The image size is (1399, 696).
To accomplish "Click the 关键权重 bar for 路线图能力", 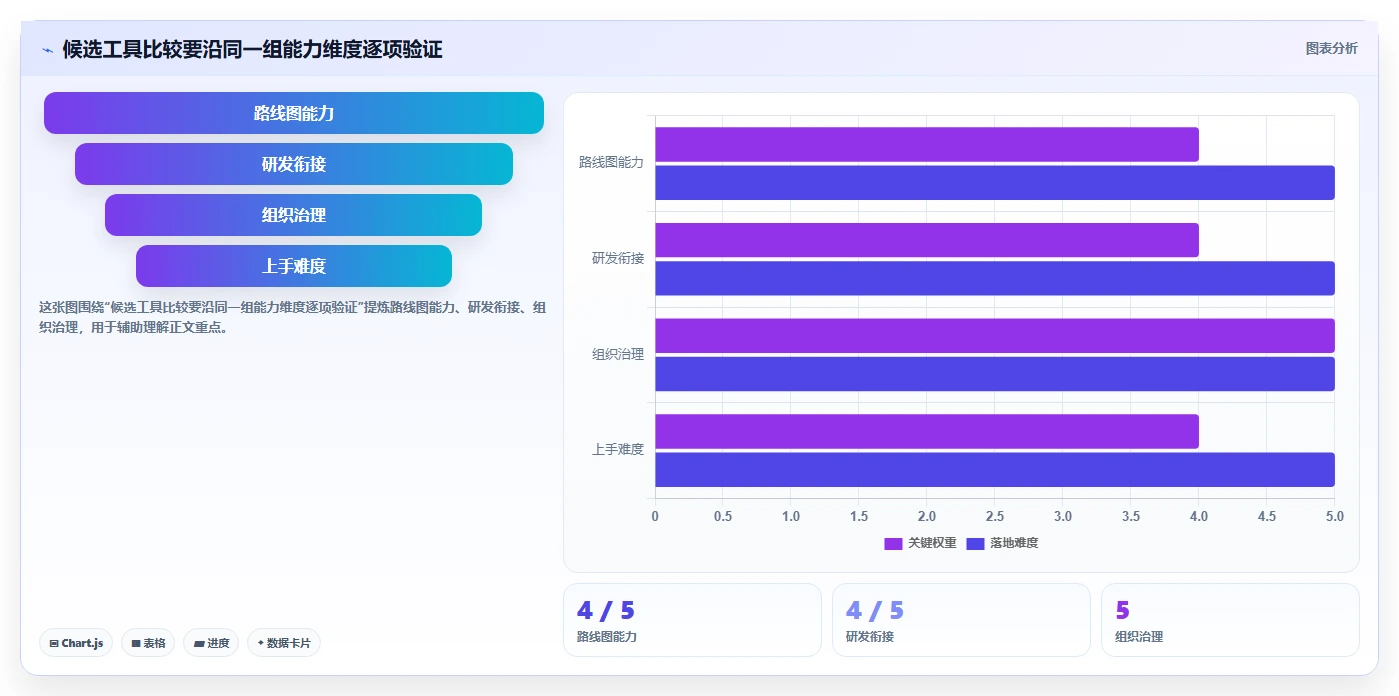I will click(927, 144).
